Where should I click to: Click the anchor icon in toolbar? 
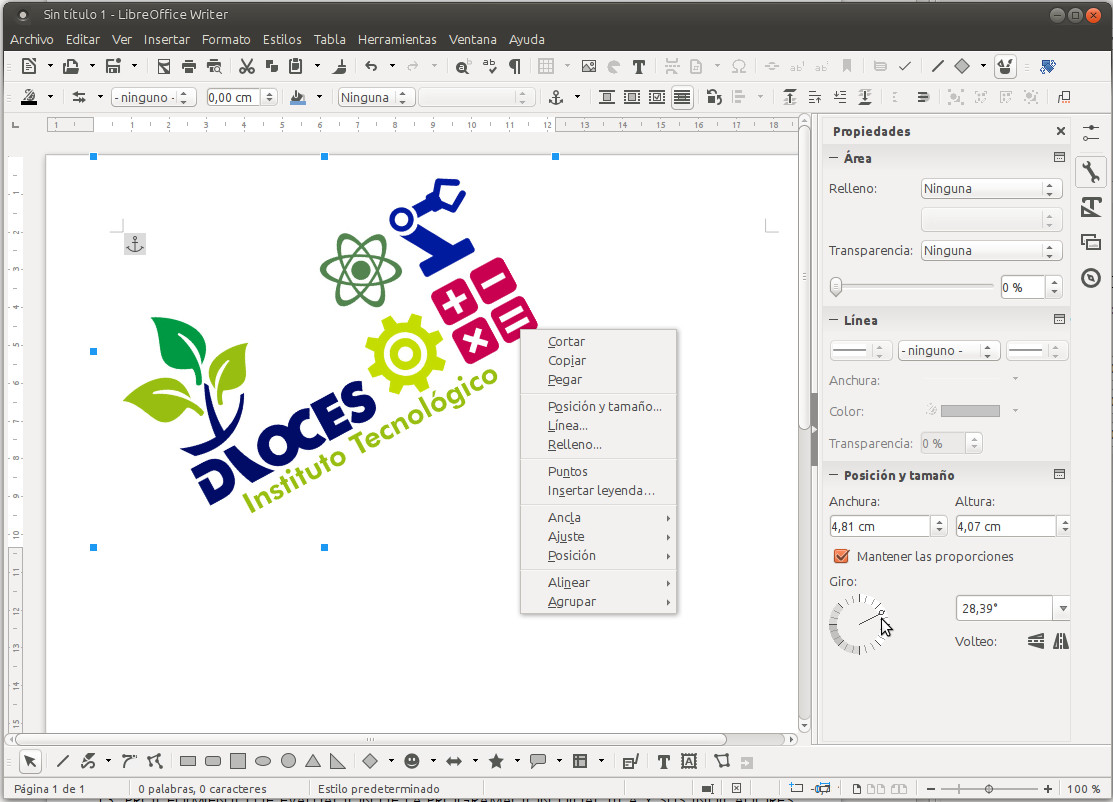click(x=556, y=97)
